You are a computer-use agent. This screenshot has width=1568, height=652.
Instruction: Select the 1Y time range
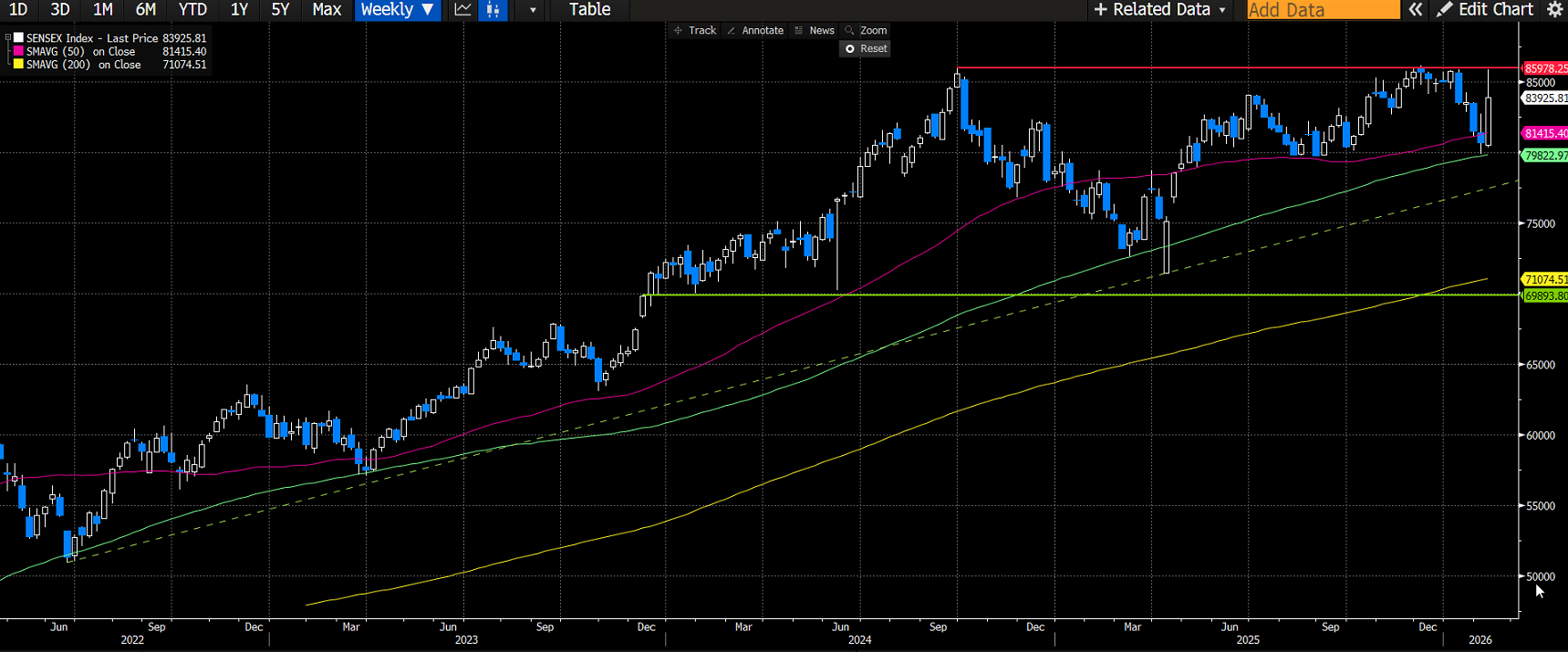[x=239, y=10]
